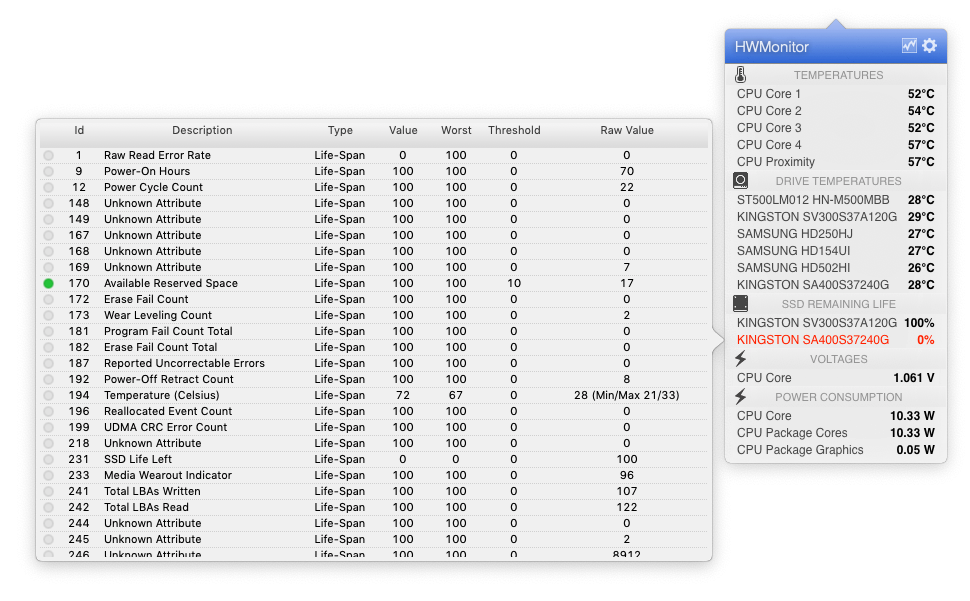Click the Unknown Attribute row with Id 218
Viewport: 970px width, 601px height.
(x=374, y=443)
